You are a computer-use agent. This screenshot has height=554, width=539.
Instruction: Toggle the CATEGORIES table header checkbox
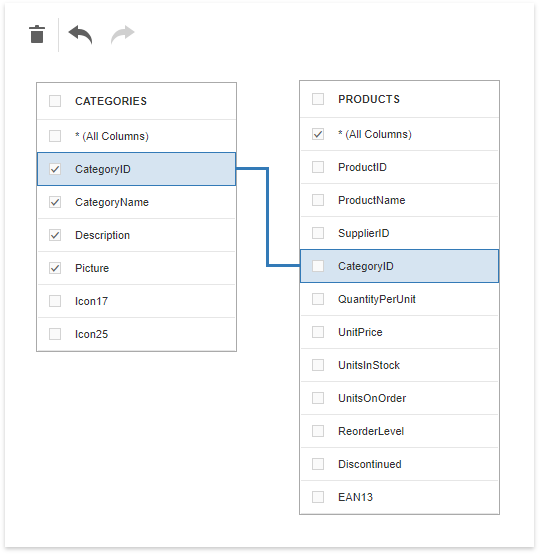(x=55, y=101)
